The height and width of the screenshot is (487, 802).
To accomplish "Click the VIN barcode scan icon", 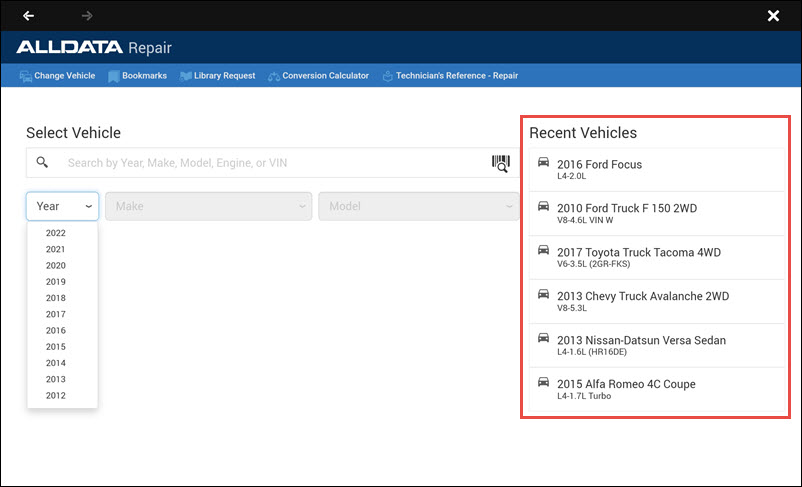I will coord(501,163).
